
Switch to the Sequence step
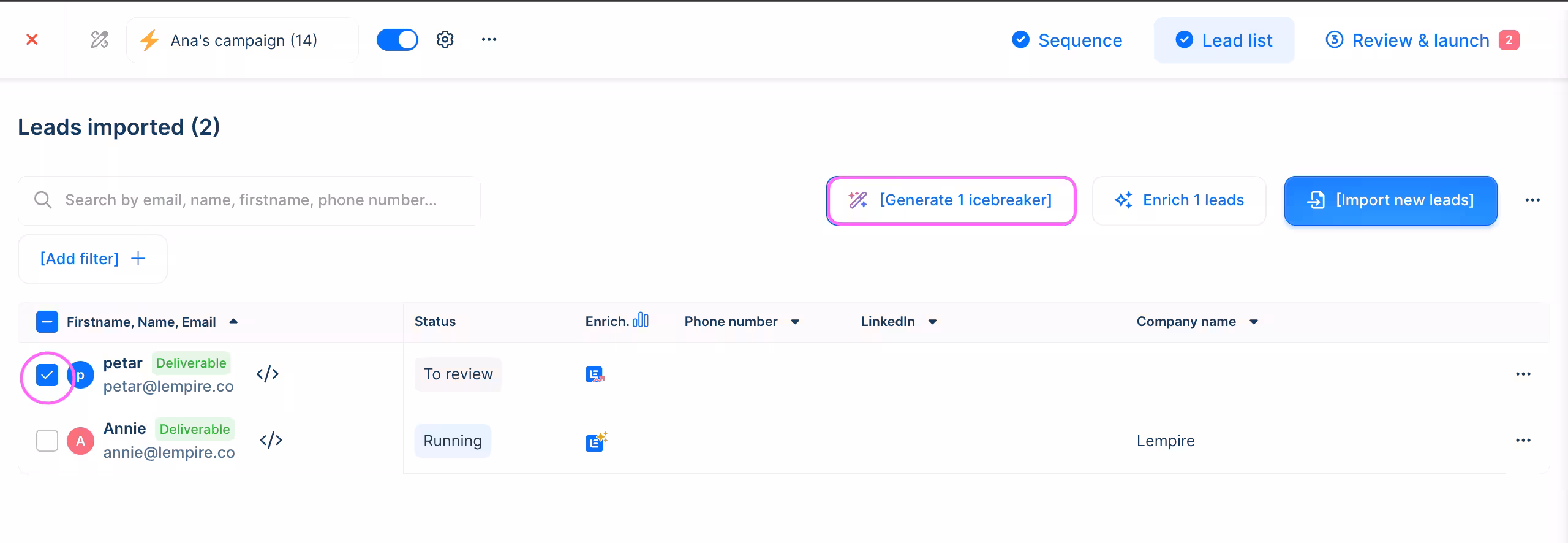click(x=1067, y=40)
